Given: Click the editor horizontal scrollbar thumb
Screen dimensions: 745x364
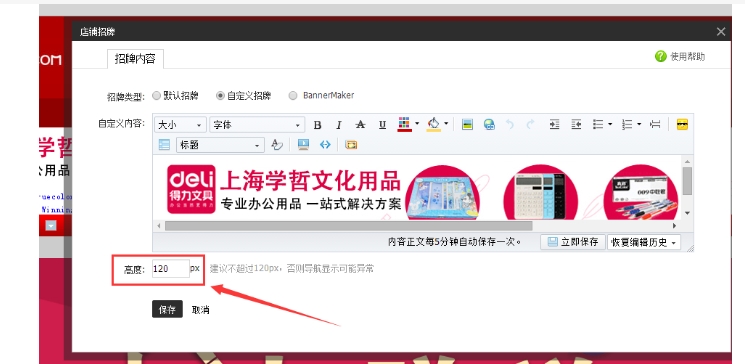Looking at the screenshot, I should pos(349,226).
